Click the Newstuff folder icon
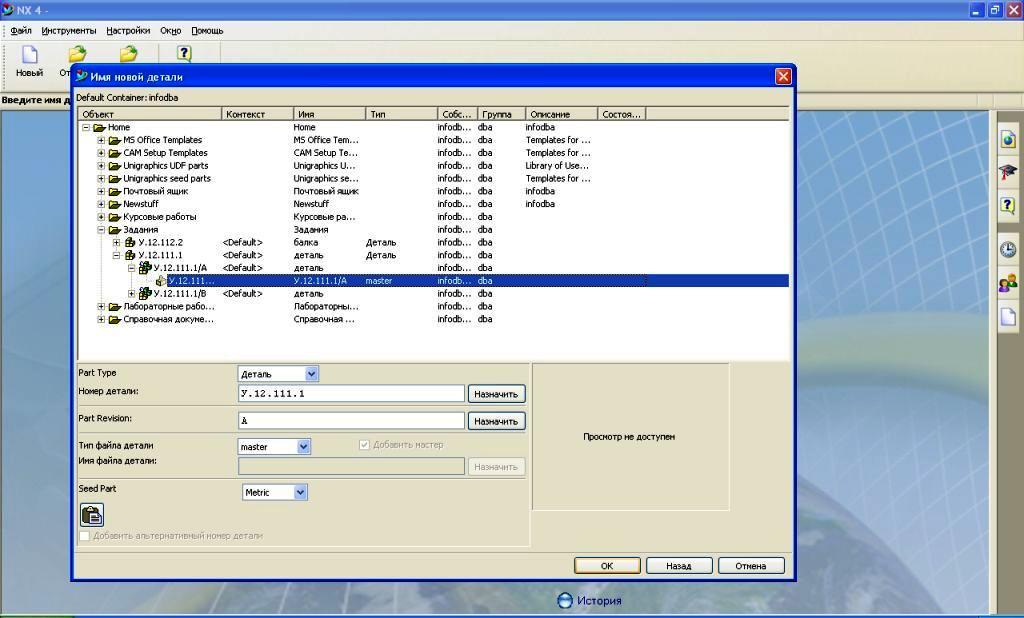The width and height of the screenshot is (1024, 618). pyautogui.click(x=114, y=204)
